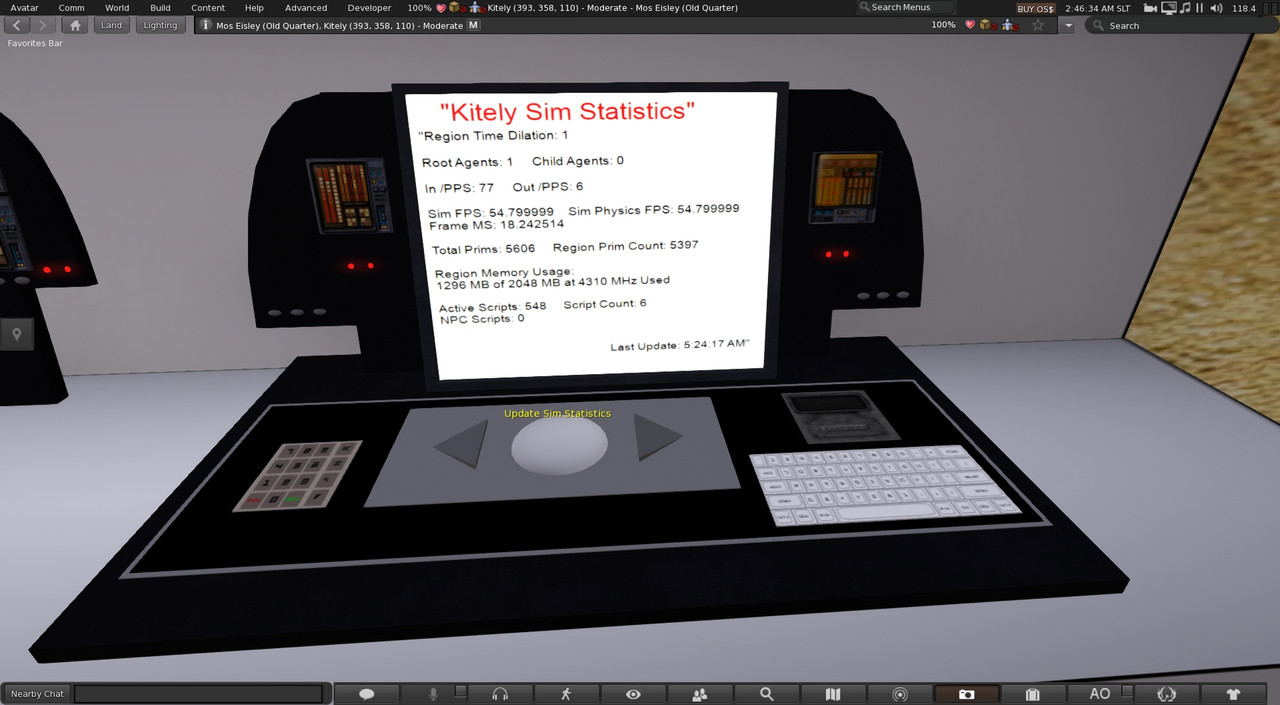Viewport: 1280px width, 705px height.
Task: Go back with navigation back arrow
Action: pyautogui.click(x=17, y=25)
